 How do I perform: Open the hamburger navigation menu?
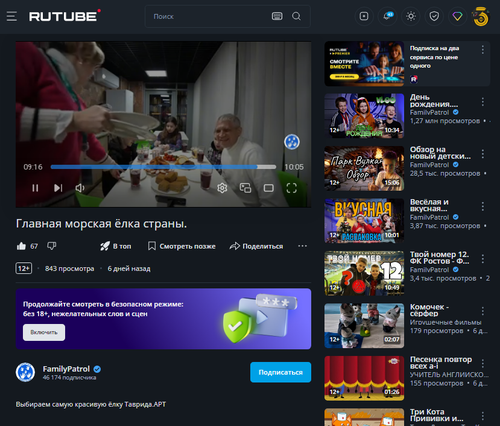coord(12,16)
